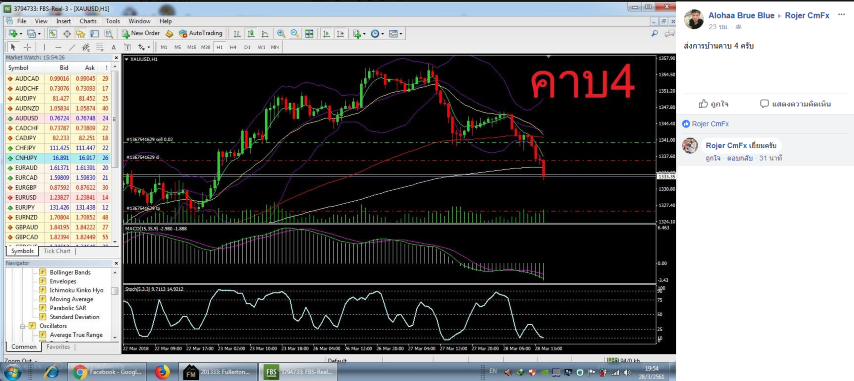Screen dimensions: 854x381
Task: Toggle the AutoTrading button
Action: coord(201,33)
